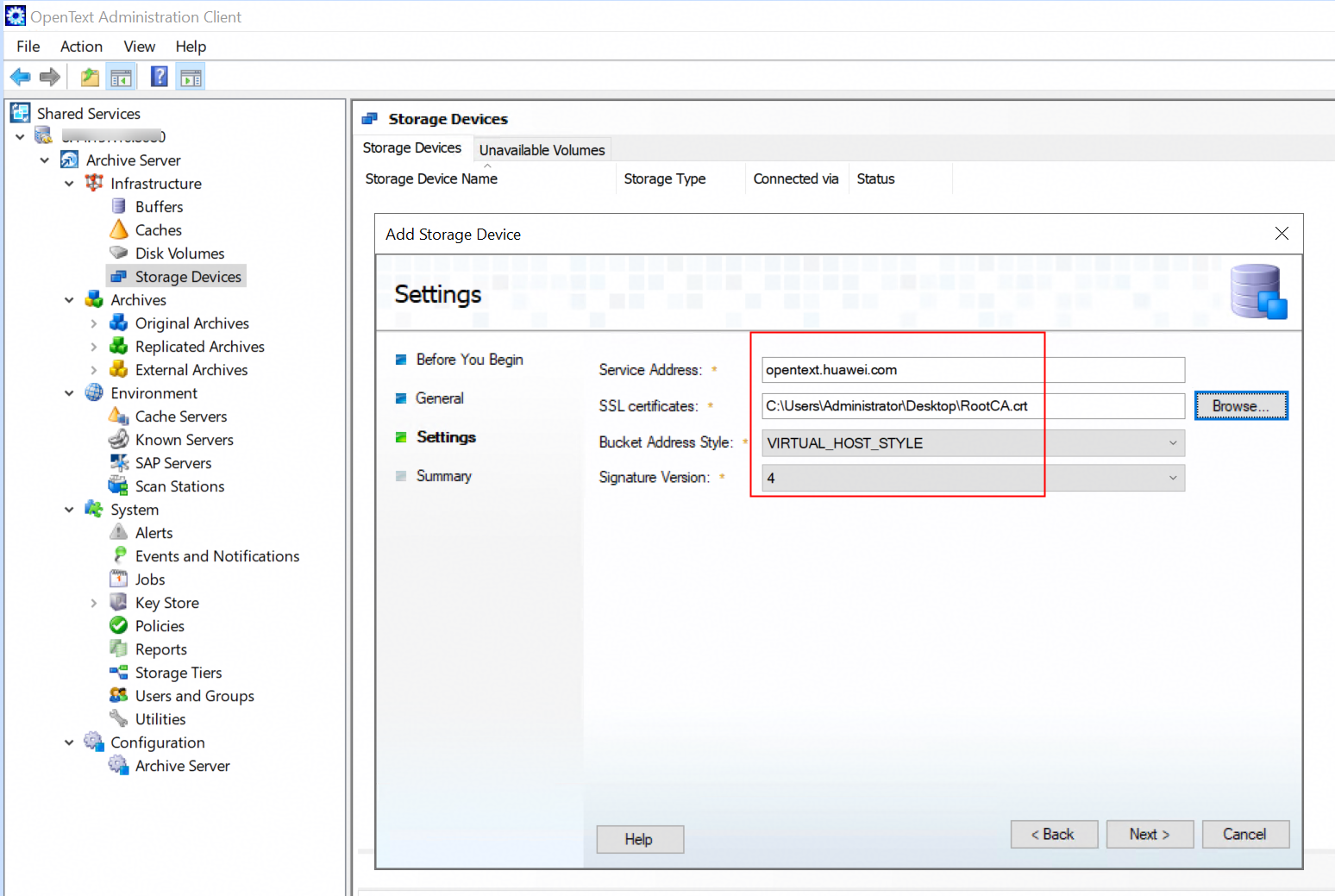
Task: Sort by Connected via column header
Action: [795, 179]
